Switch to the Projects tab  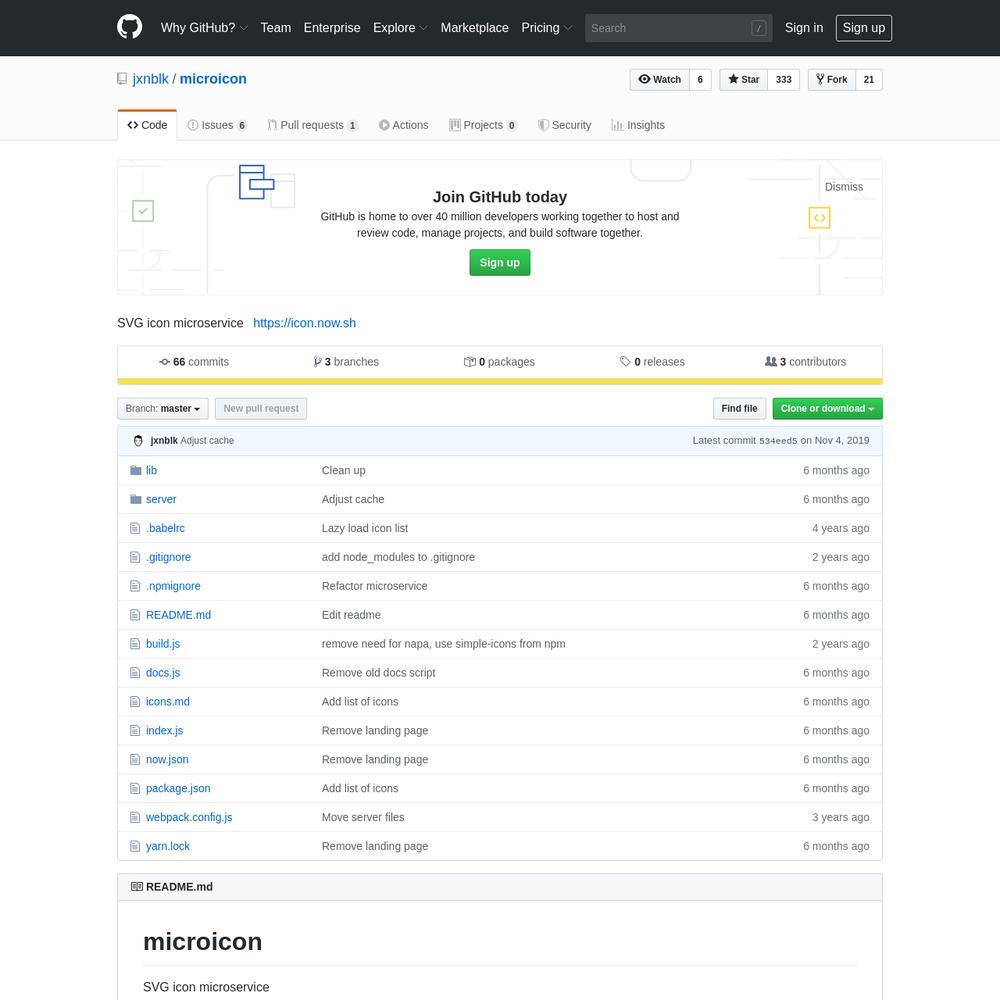click(x=483, y=125)
